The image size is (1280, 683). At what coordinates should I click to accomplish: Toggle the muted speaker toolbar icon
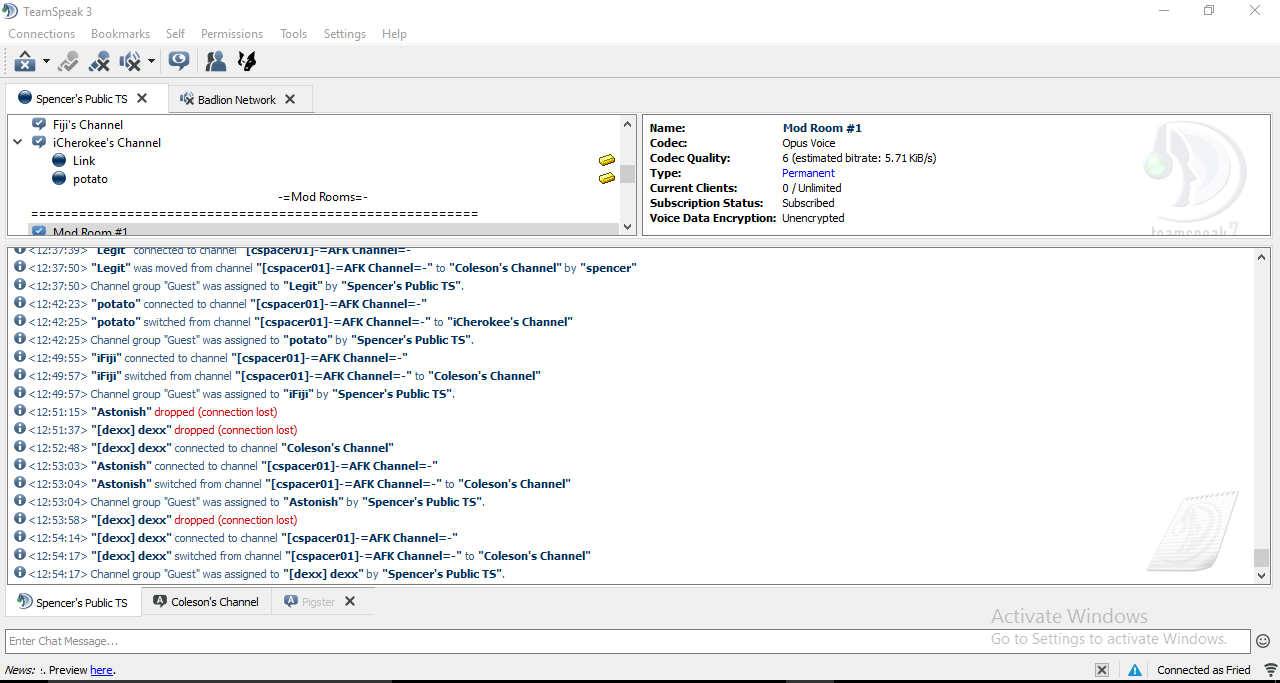[130, 62]
